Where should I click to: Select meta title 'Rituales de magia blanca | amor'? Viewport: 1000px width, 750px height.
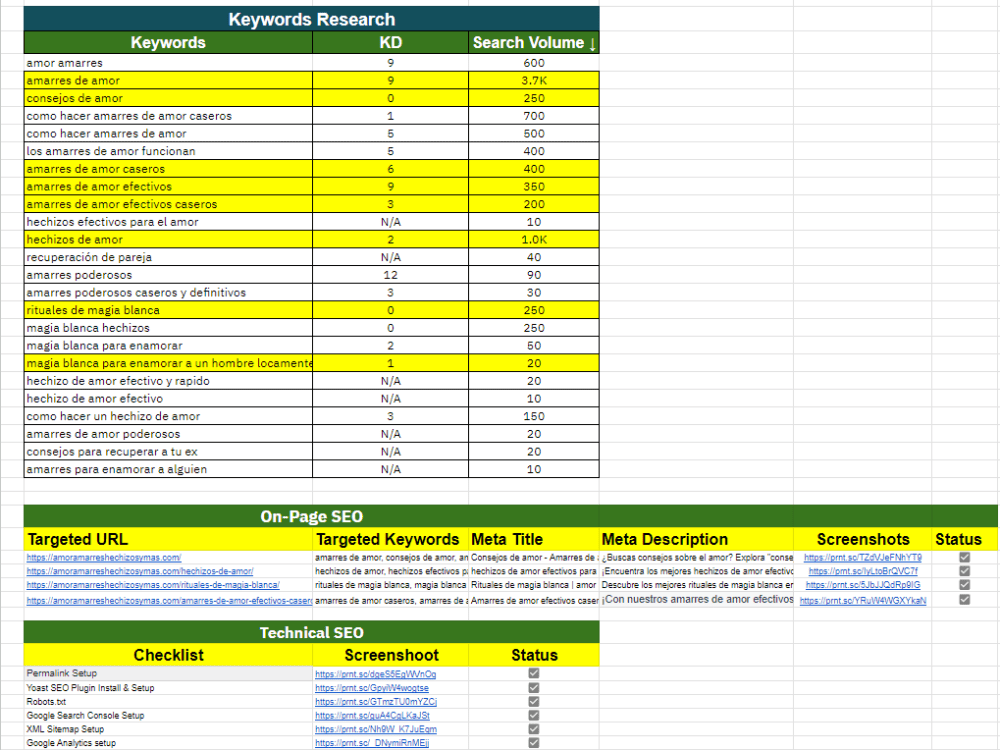(x=534, y=585)
